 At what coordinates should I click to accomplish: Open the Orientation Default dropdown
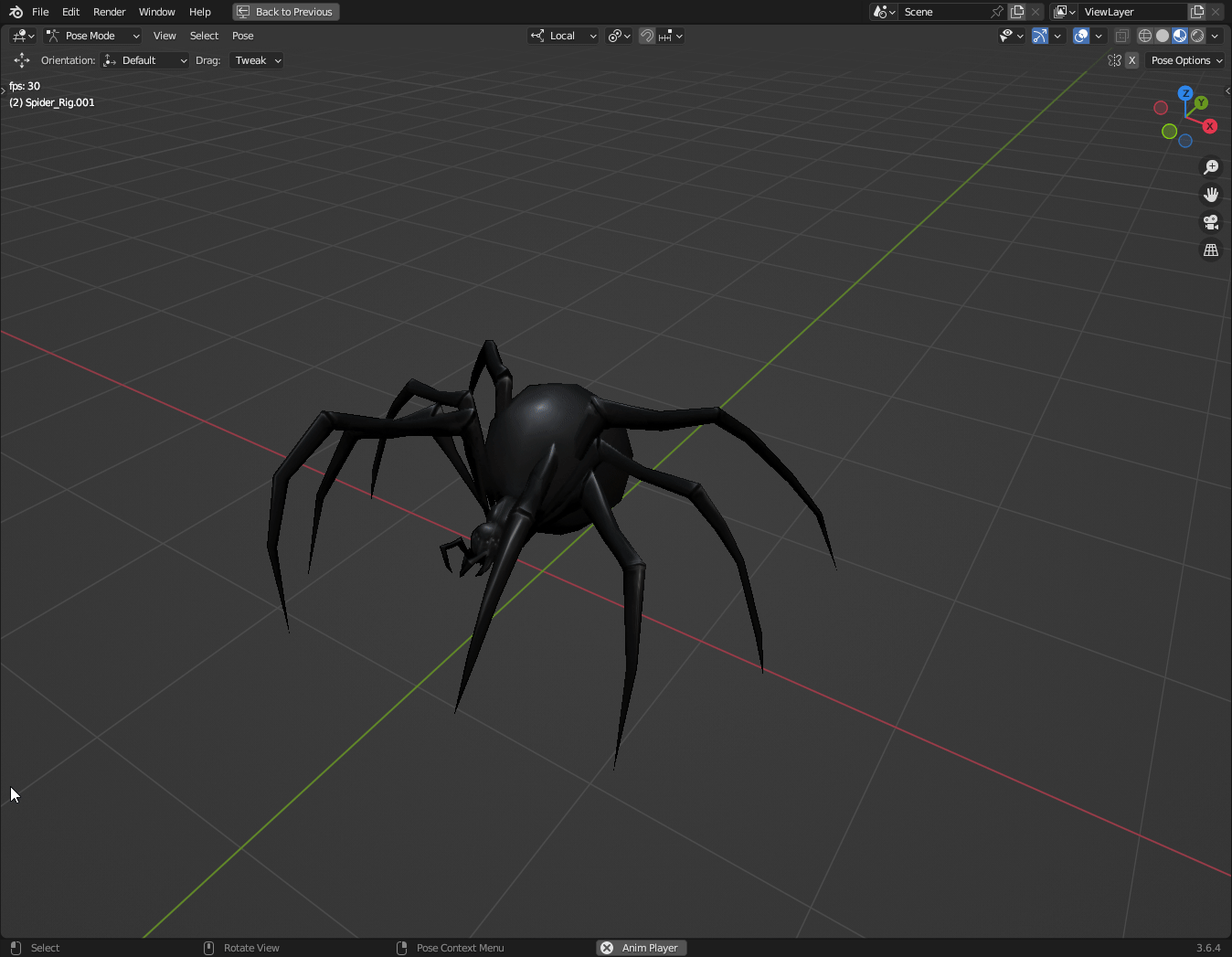(x=145, y=60)
